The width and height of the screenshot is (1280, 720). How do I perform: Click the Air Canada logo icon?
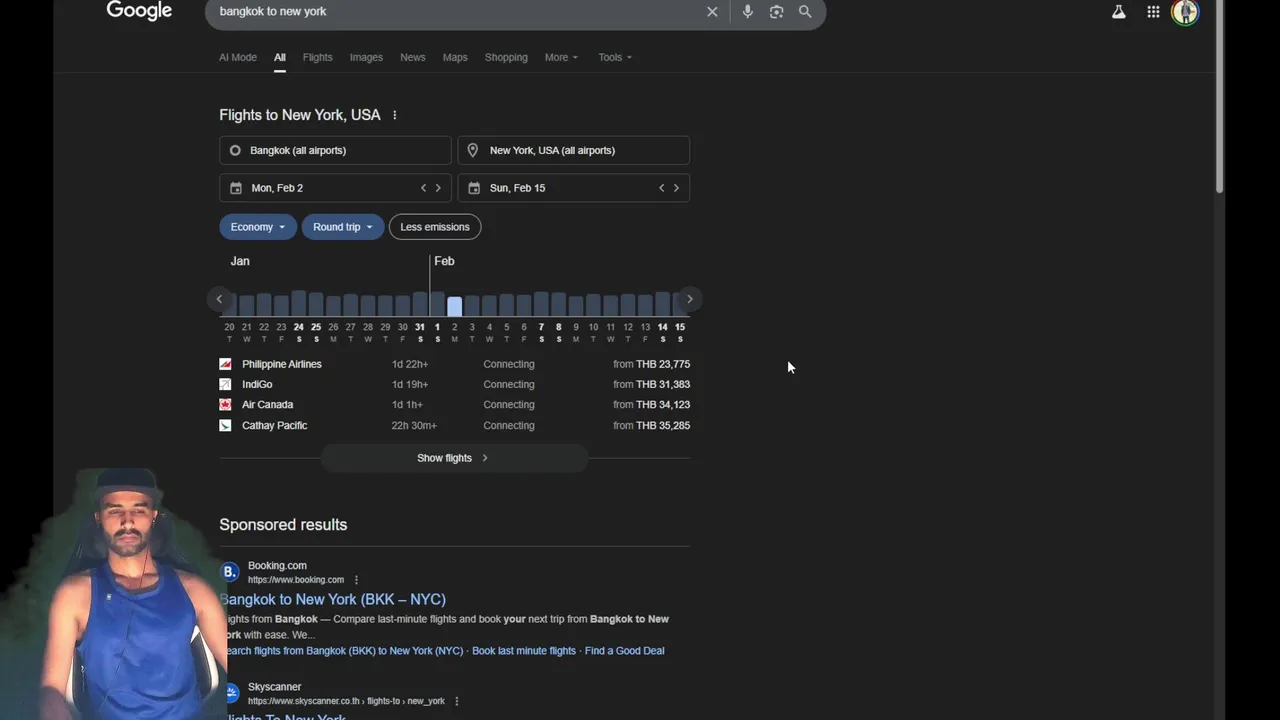225,405
